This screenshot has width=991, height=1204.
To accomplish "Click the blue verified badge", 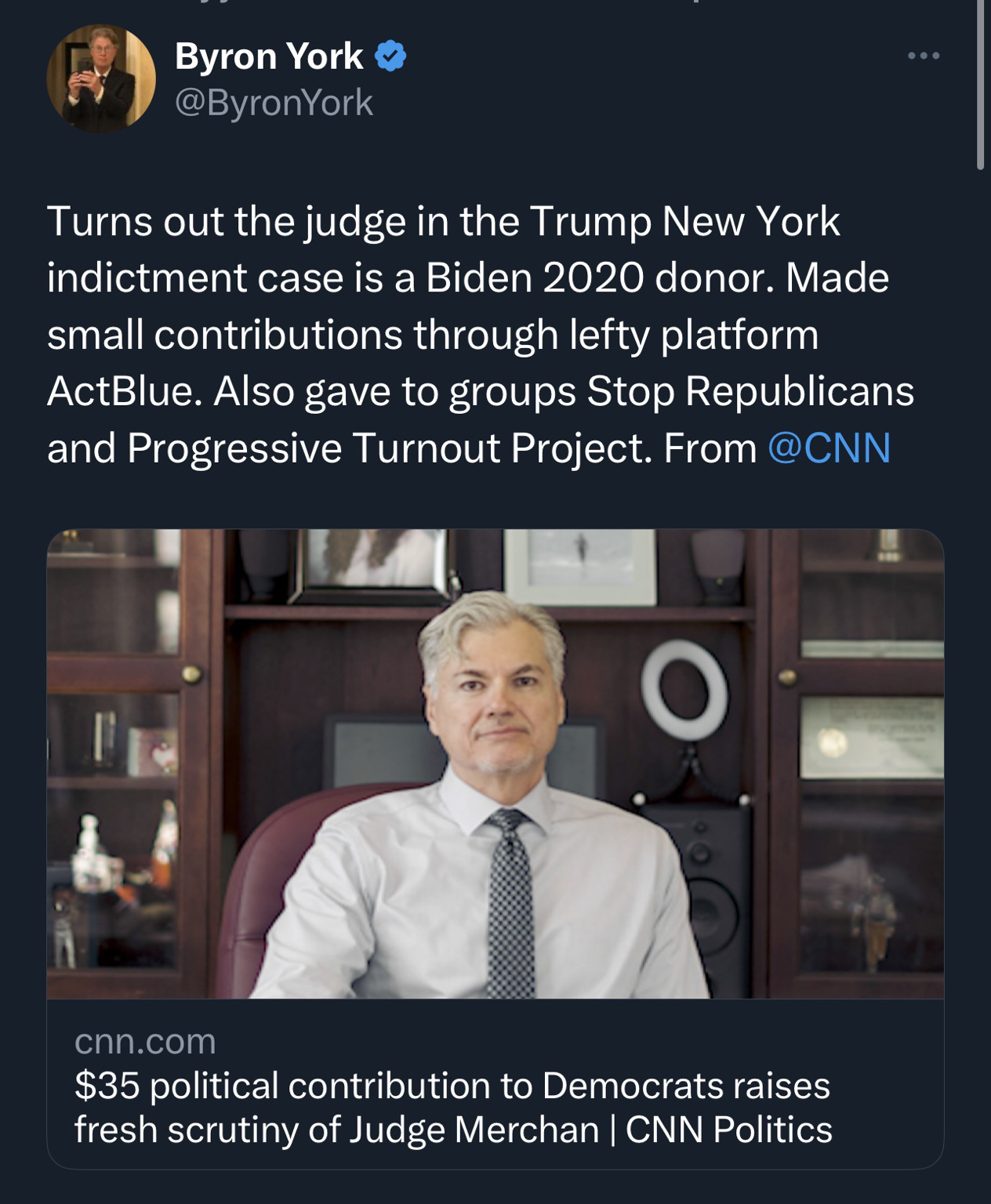I will 391,56.
